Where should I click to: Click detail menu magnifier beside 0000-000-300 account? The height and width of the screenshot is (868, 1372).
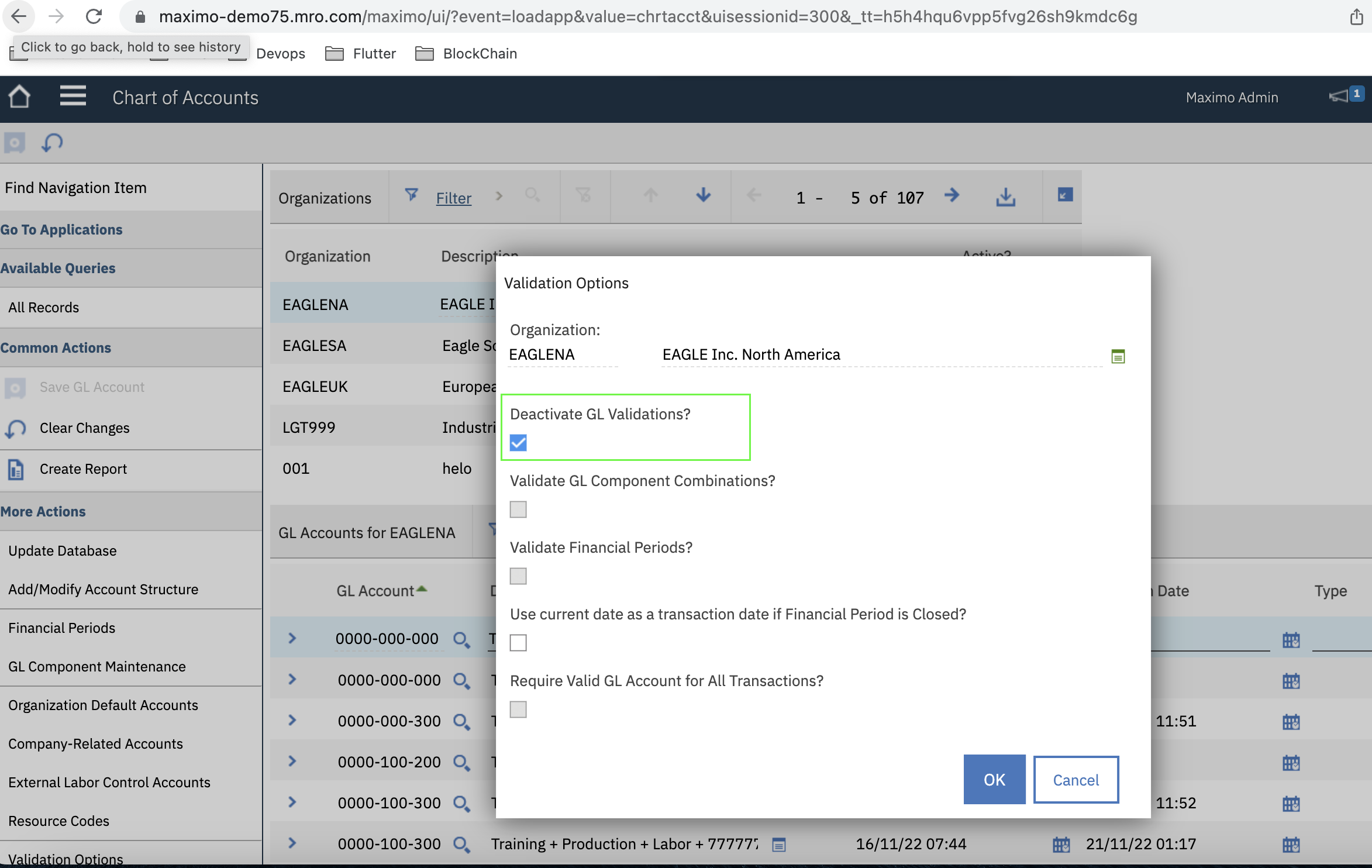461,722
